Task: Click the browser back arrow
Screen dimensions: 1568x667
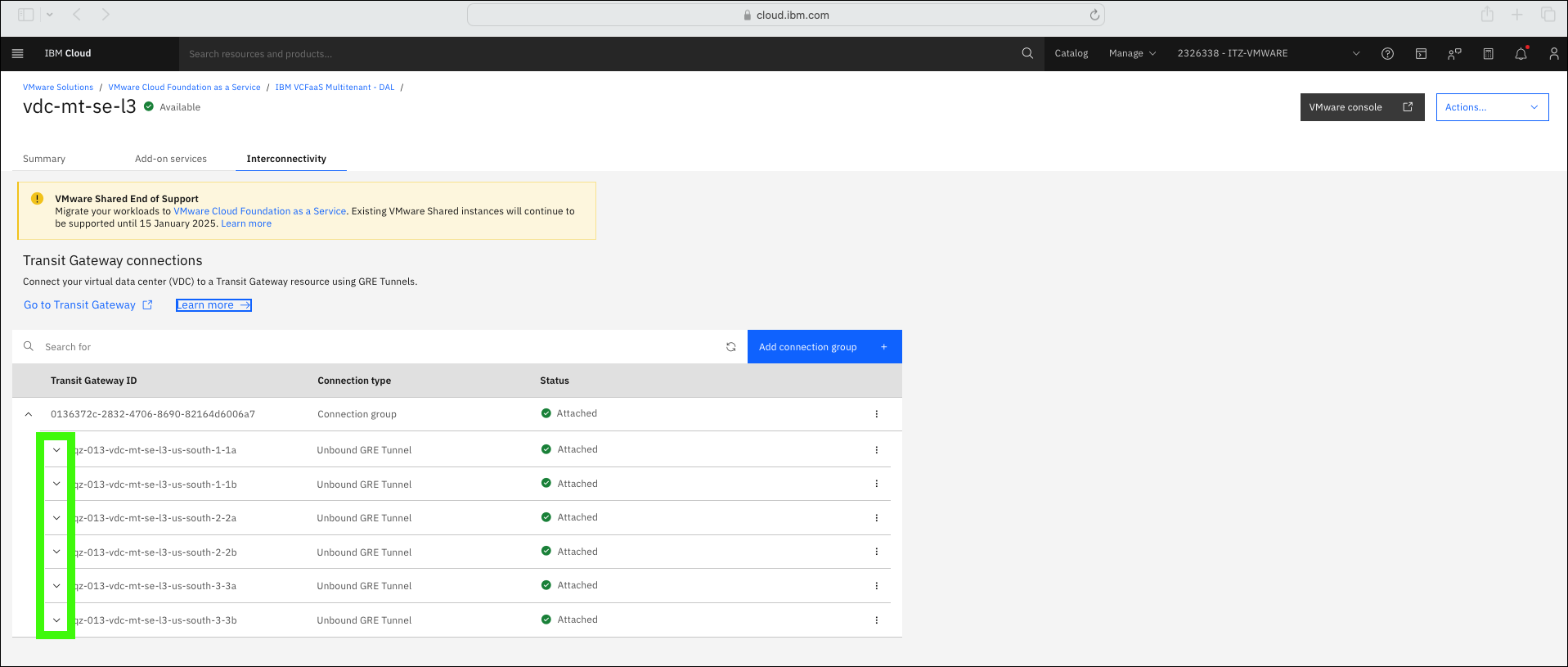Action: (77, 15)
